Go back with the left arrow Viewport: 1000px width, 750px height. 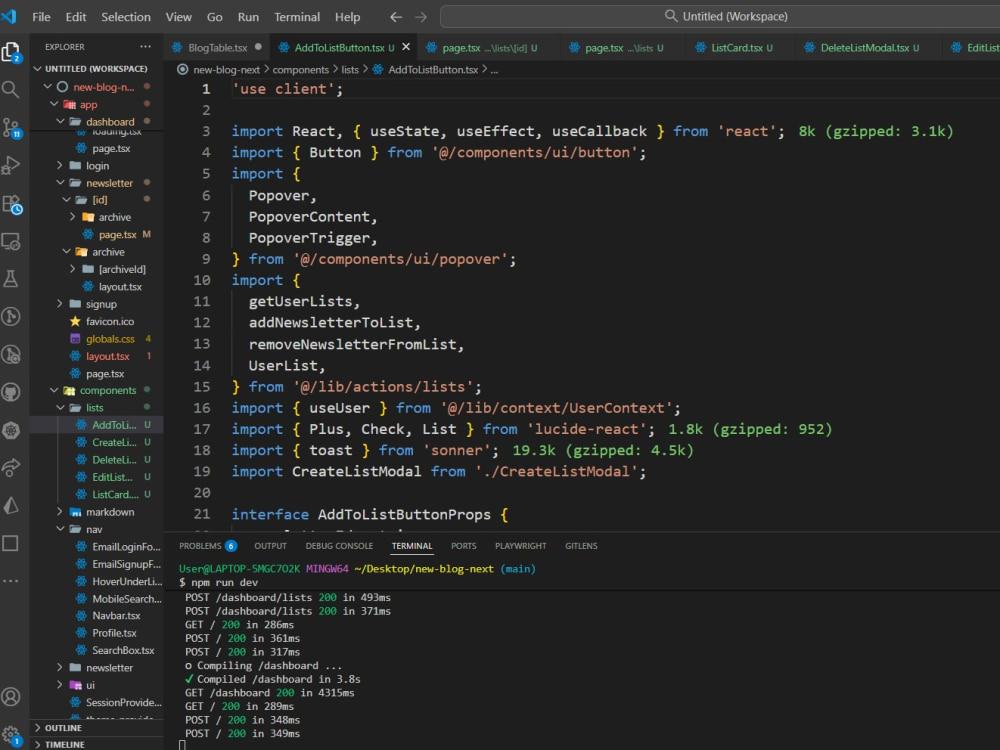pos(396,17)
